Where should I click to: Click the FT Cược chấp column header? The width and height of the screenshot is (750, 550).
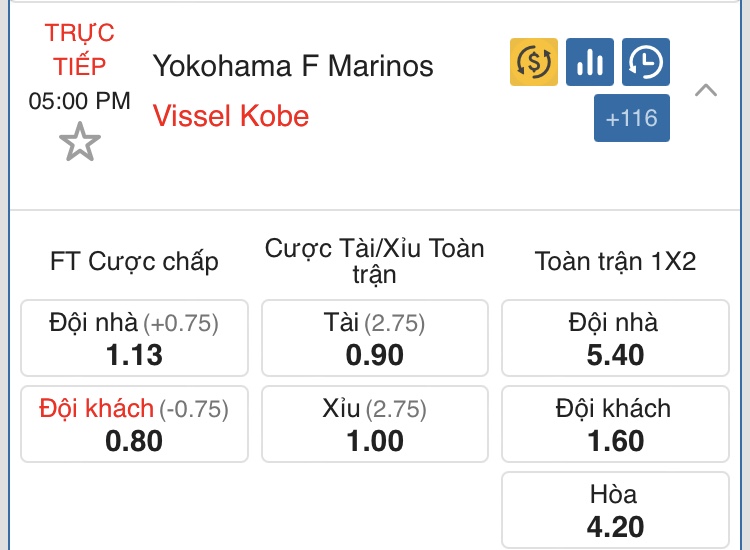click(x=134, y=262)
